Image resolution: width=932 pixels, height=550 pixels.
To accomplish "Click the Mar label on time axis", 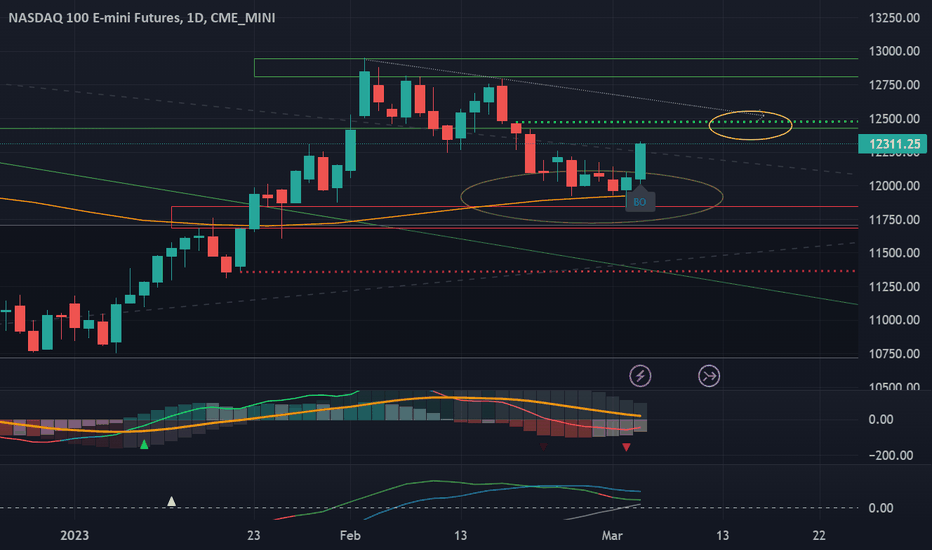I will click(612, 535).
